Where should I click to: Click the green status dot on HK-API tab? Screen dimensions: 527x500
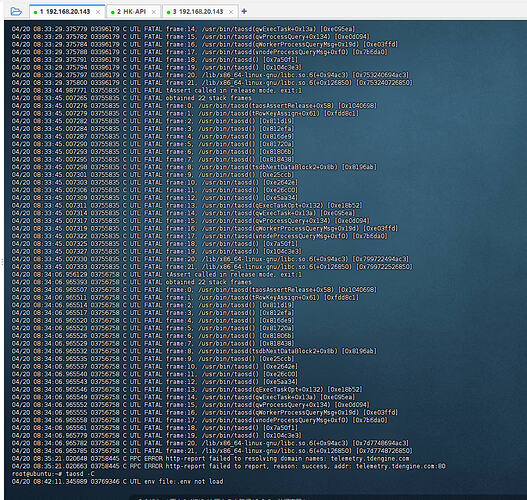113,12
